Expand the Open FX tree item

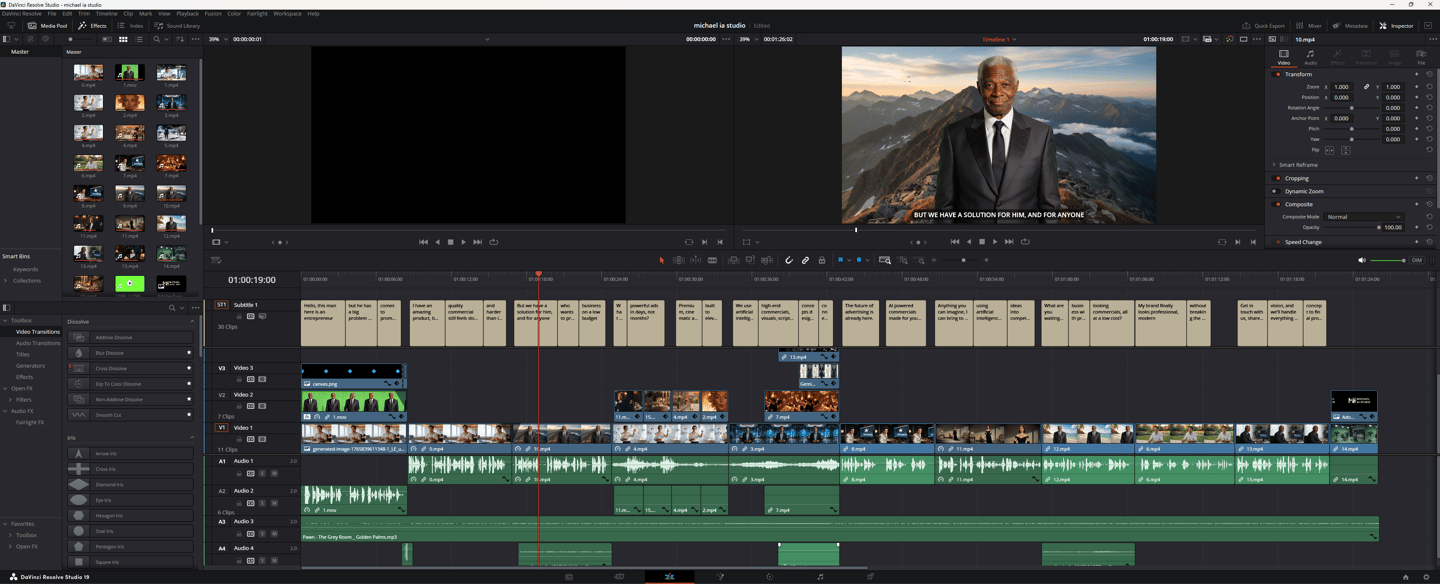(x=6, y=389)
